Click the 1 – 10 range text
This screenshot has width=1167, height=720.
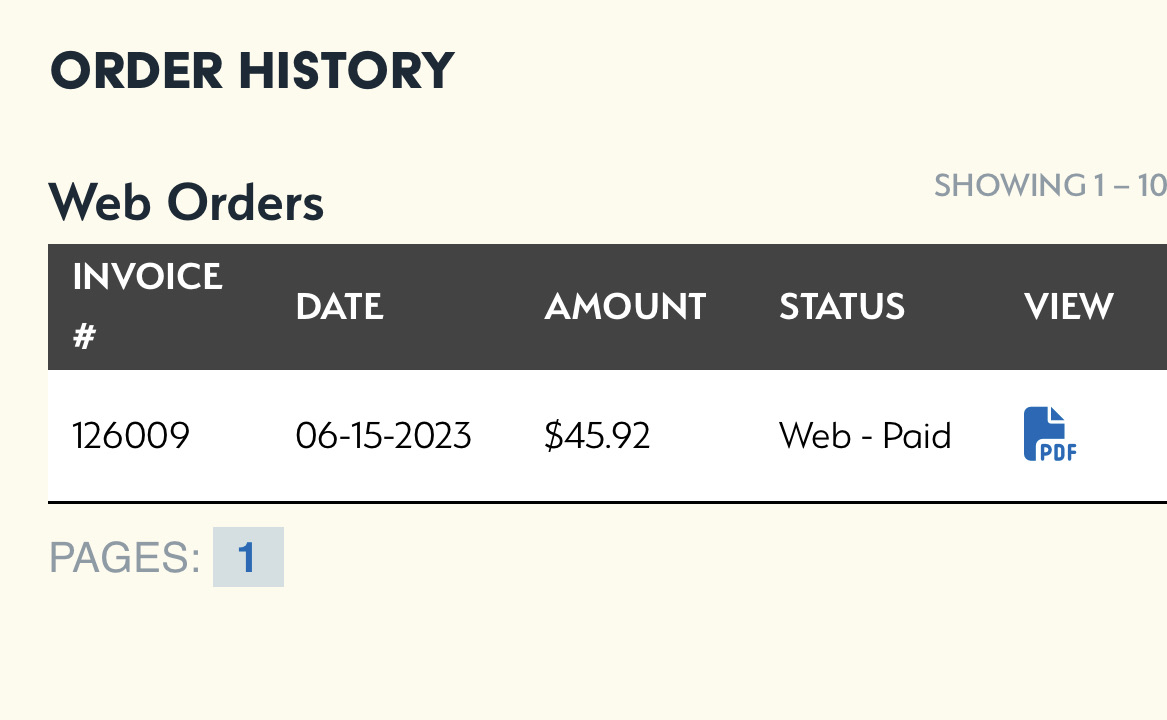pos(1129,186)
